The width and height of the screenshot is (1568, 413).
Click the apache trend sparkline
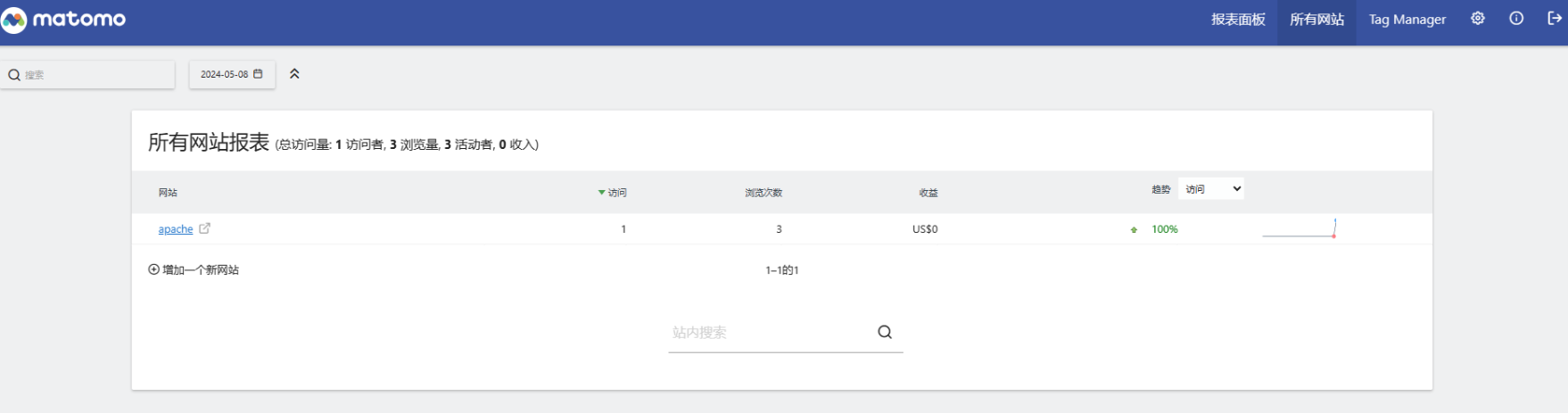[1299, 229]
